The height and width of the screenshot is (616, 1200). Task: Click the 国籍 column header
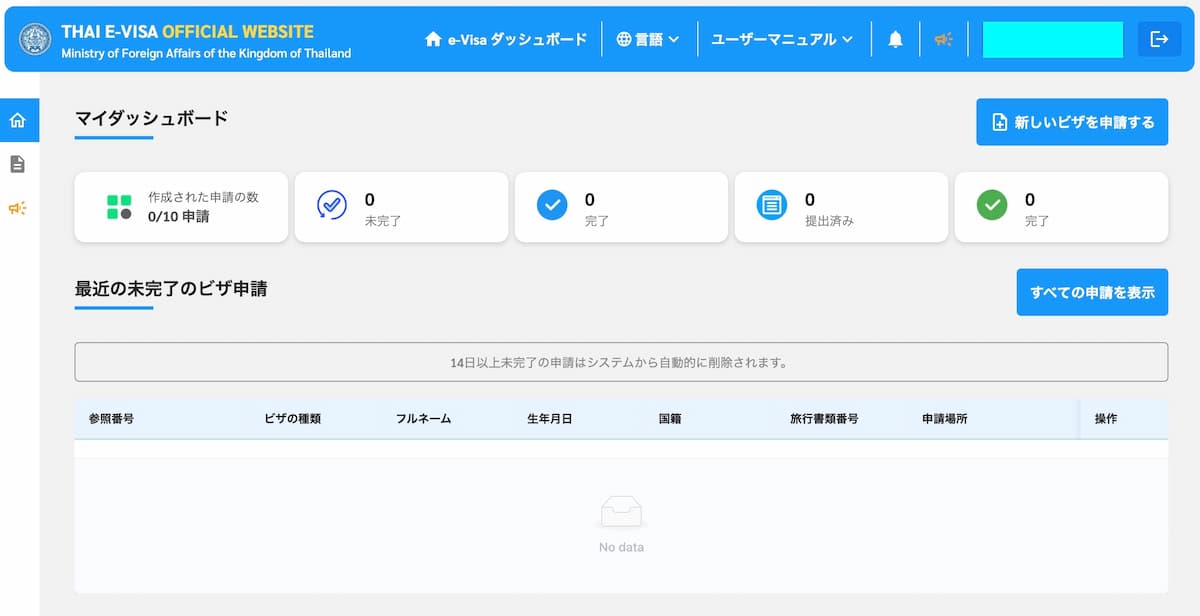[x=670, y=419]
